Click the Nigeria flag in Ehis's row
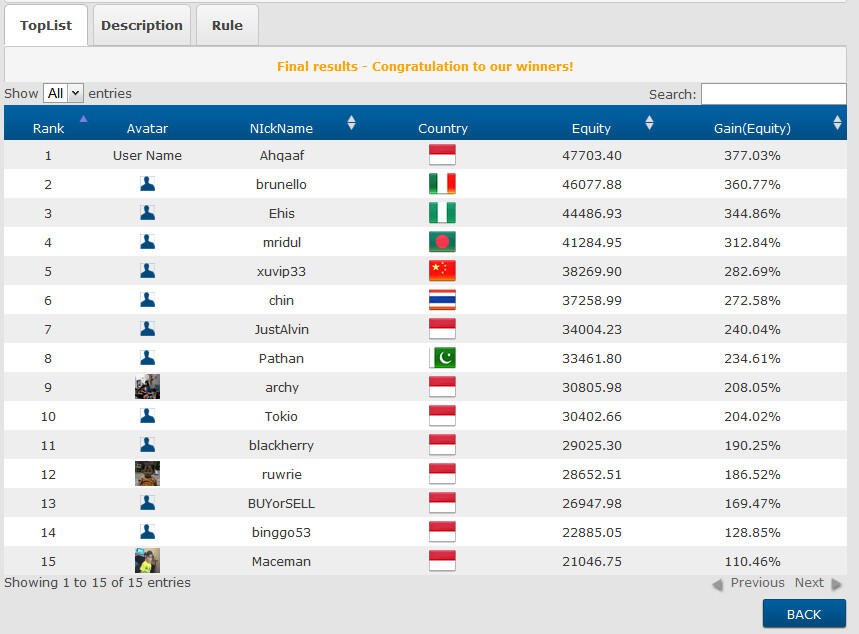The width and height of the screenshot is (859, 634). click(x=442, y=213)
